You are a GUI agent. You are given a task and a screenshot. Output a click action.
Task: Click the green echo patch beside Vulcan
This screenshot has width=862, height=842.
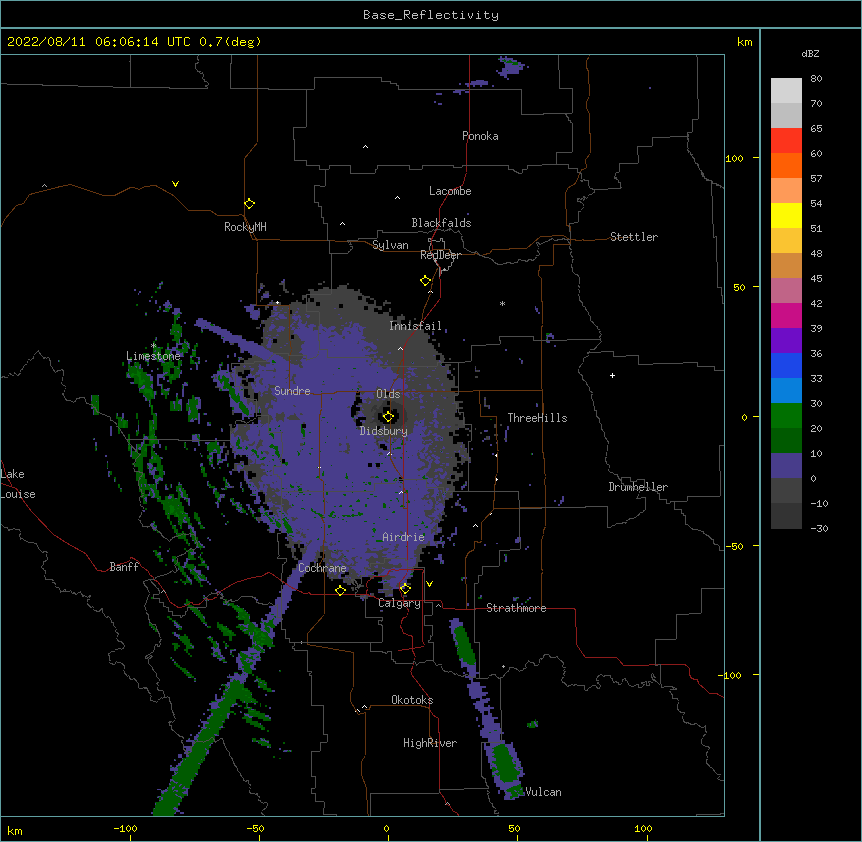pos(504,763)
